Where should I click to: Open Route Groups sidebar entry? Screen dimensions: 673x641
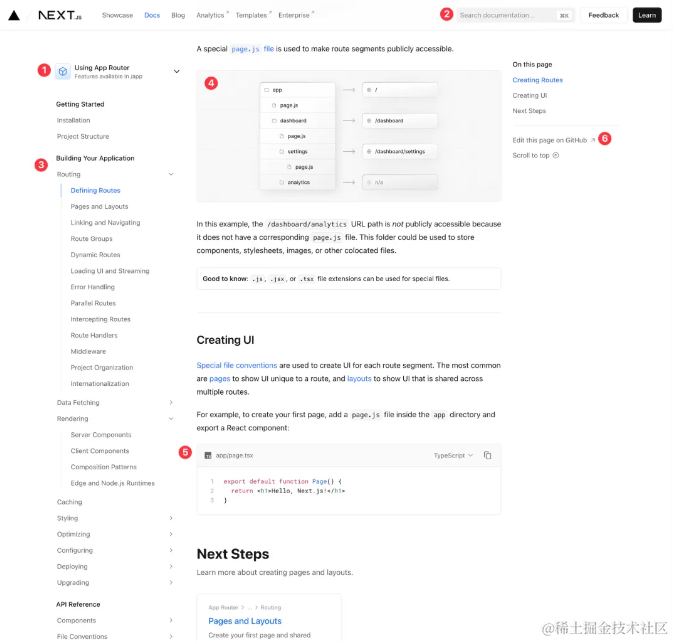pyautogui.click(x=91, y=239)
